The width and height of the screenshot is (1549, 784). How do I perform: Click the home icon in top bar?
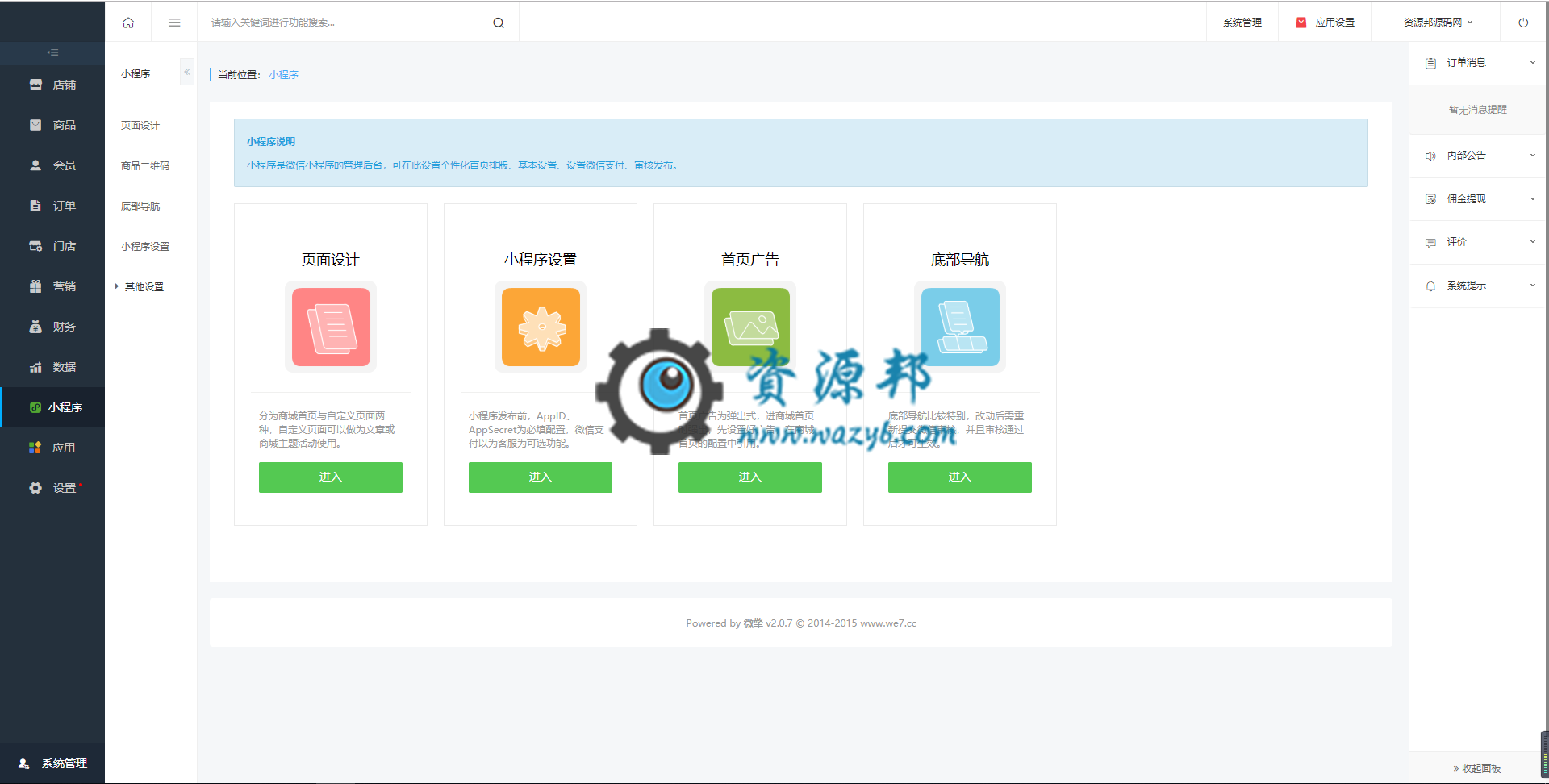tap(128, 23)
